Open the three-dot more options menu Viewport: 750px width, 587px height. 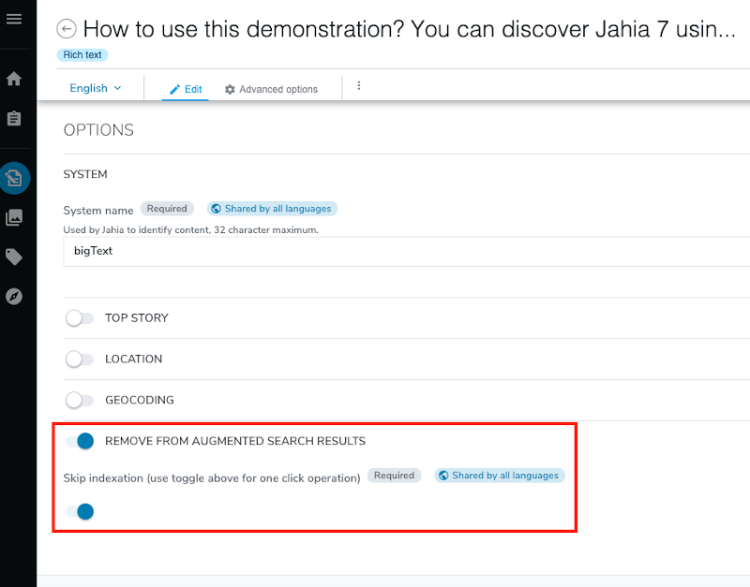pyautogui.click(x=359, y=86)
